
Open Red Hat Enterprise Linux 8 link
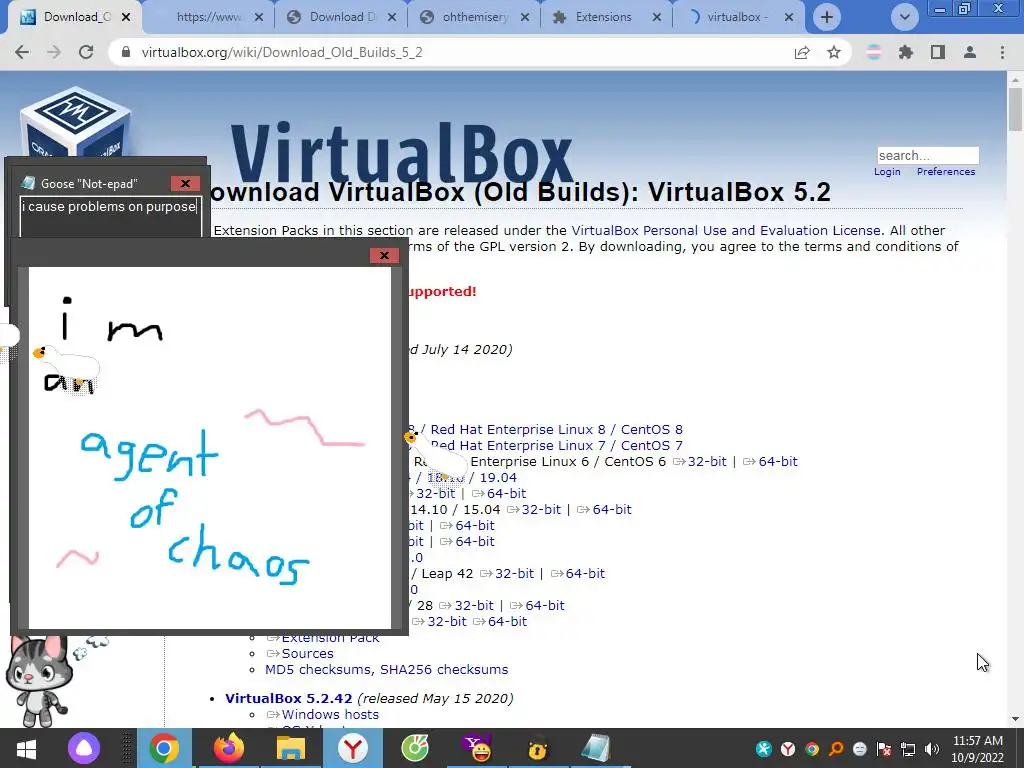pyautogui.click(x=518, y=430)
